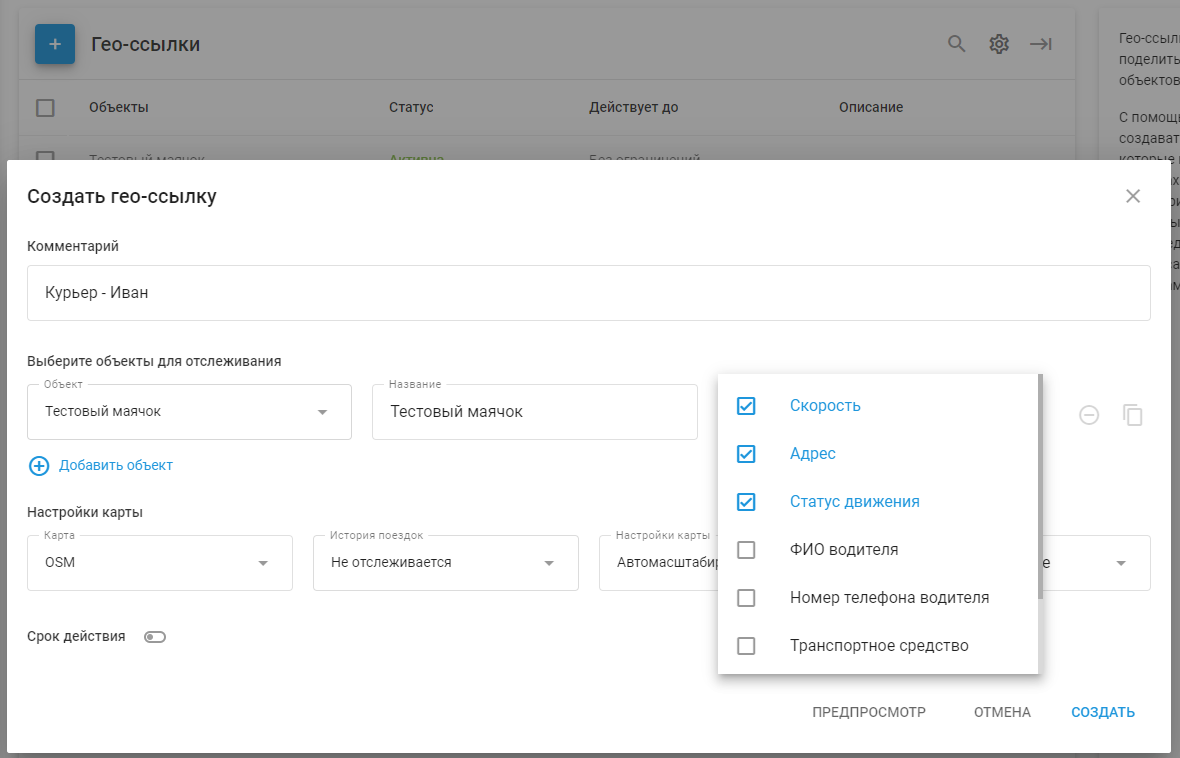This screenshot has width=1180, height=758.
Task: Check the Транспортное средство checkbox
Action: [x=746, y=647]
